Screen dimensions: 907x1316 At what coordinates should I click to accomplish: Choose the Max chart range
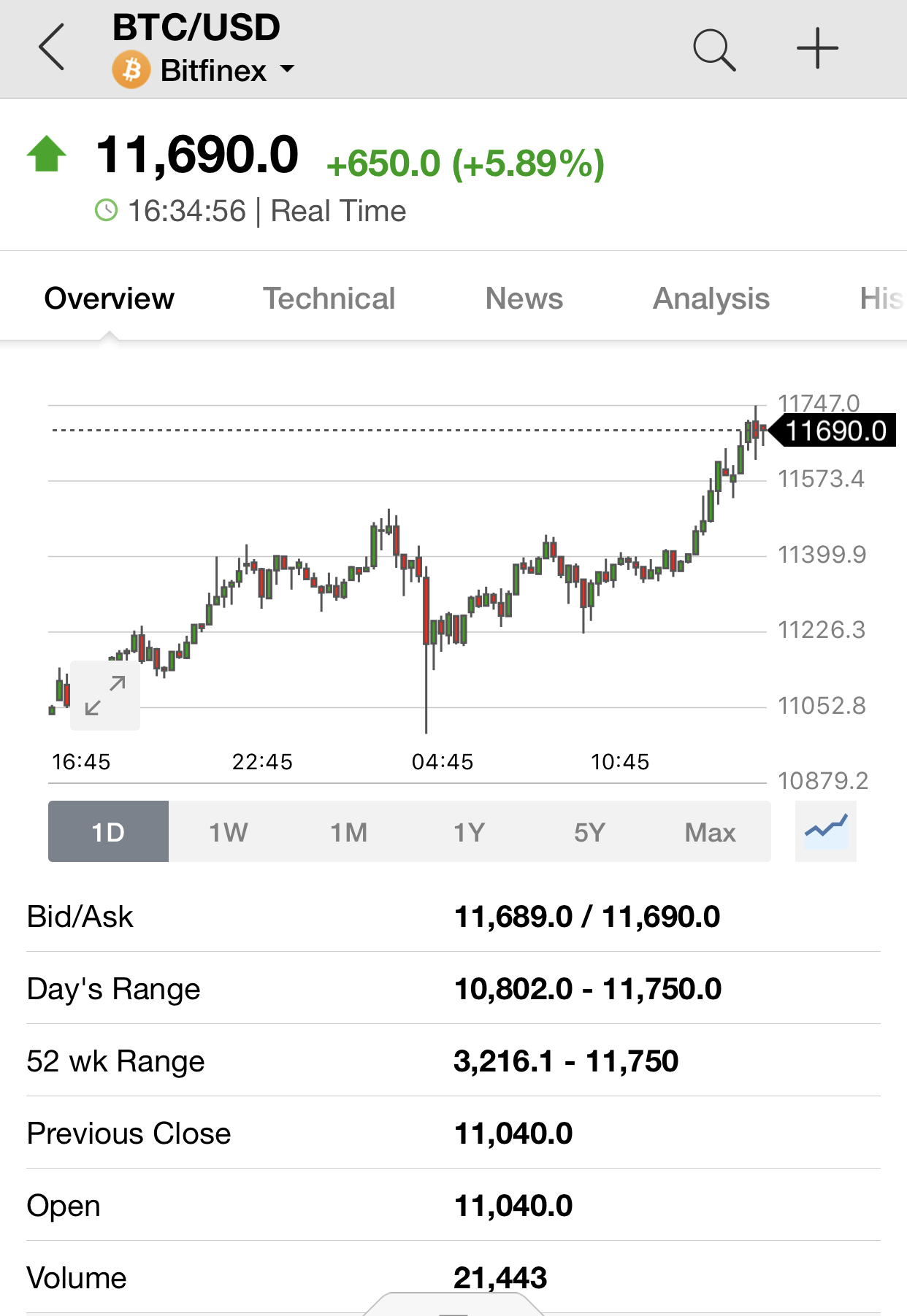tap(711, 831)
